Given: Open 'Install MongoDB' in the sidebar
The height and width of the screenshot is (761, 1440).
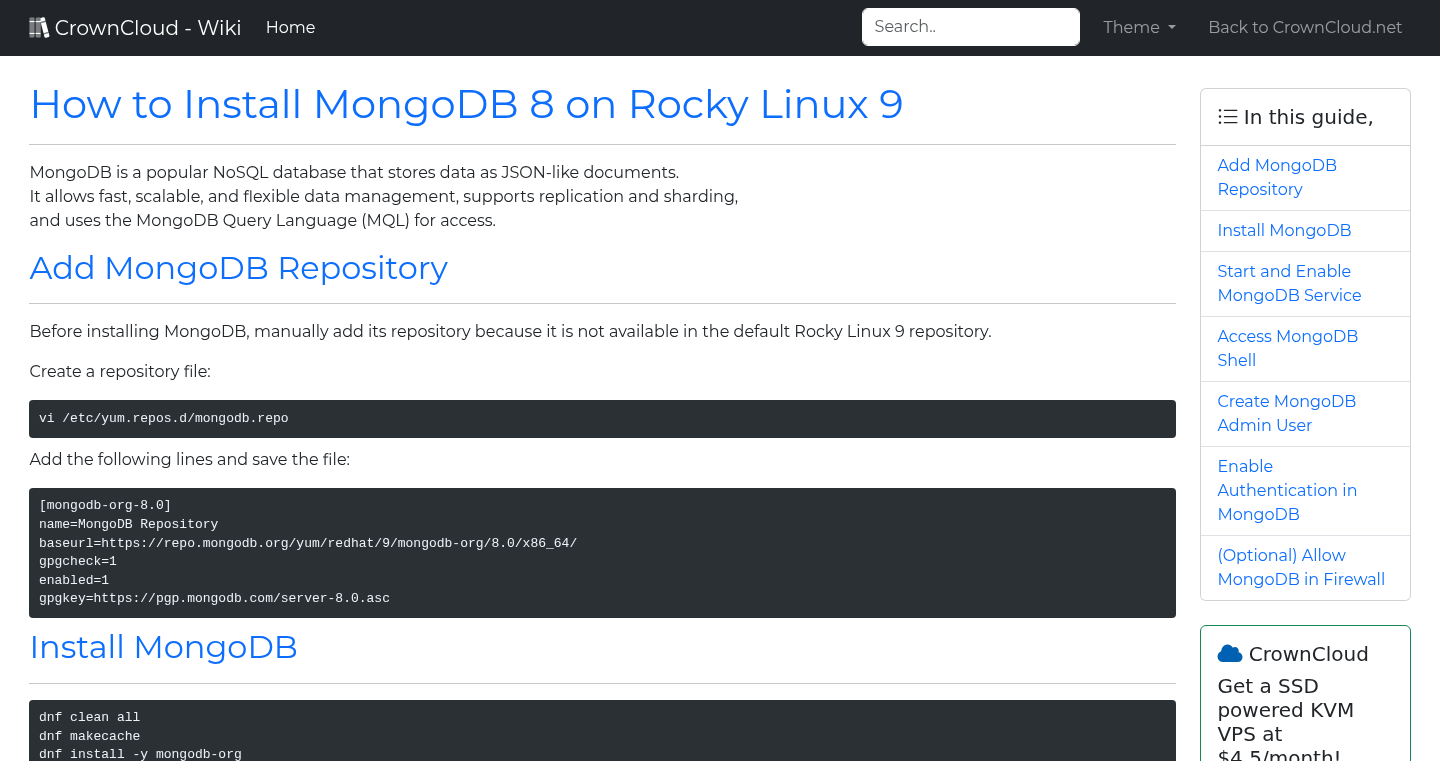Looking at the screenshot, I should coord(1284,230).
